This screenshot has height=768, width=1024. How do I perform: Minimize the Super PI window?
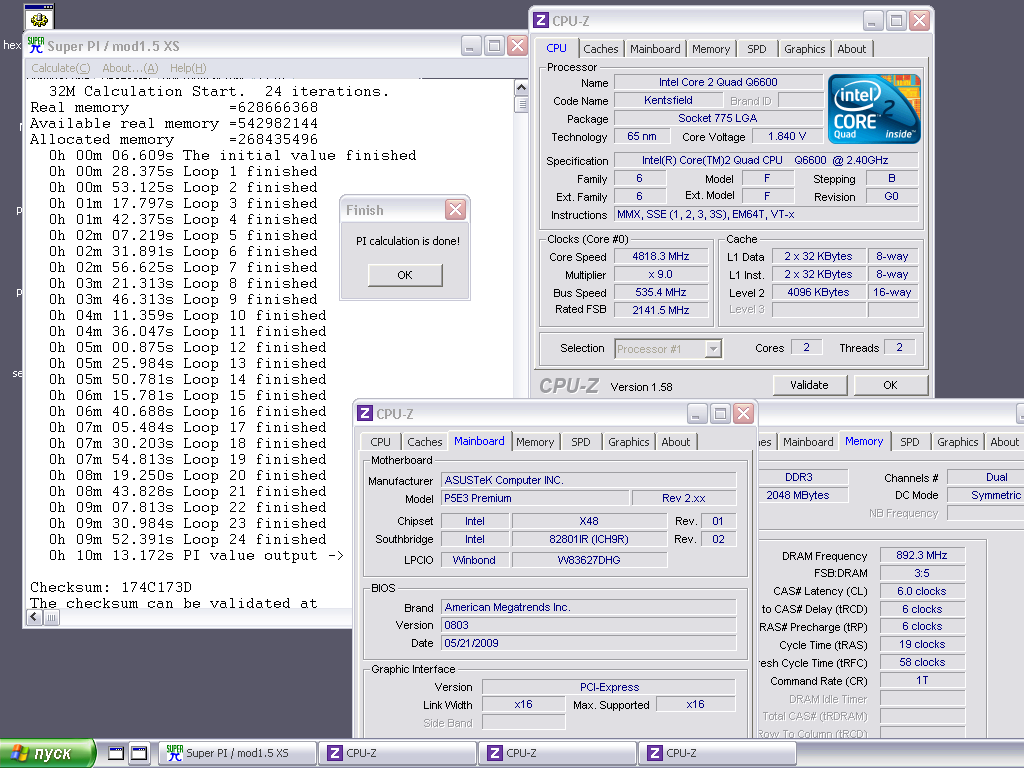tap(471, 46)
